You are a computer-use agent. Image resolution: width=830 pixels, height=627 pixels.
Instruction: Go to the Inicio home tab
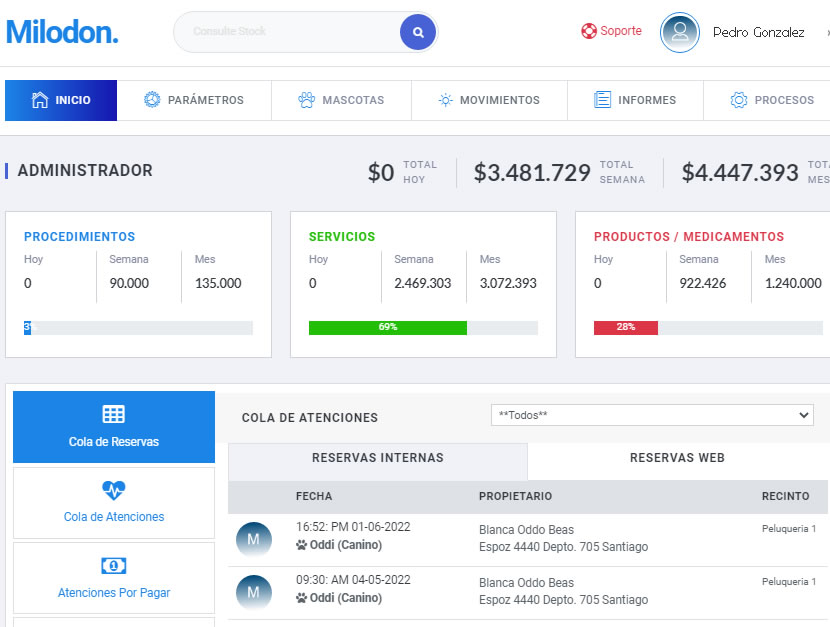tap(61, 100)
